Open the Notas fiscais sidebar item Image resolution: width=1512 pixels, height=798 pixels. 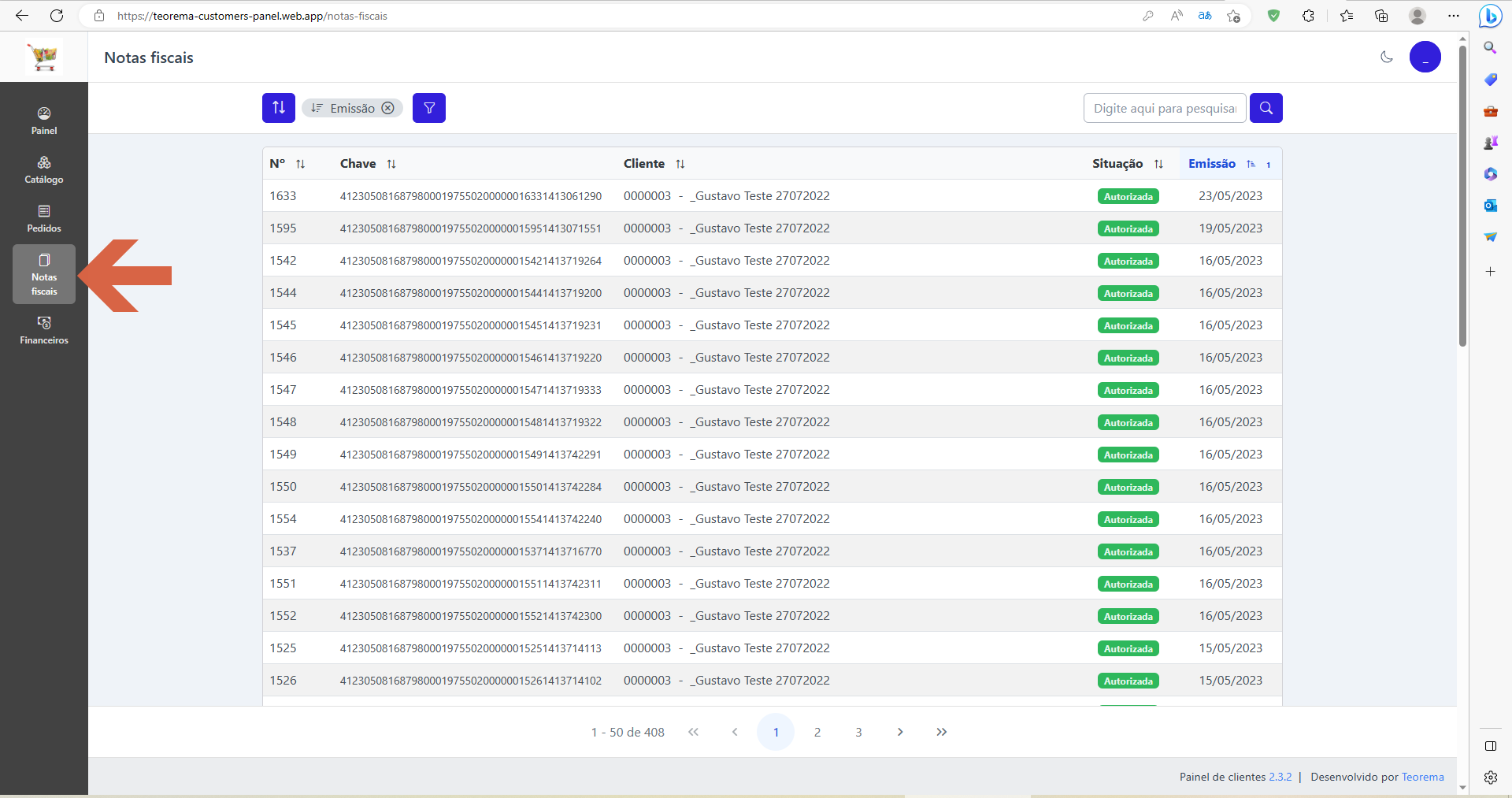click(44, 274)
